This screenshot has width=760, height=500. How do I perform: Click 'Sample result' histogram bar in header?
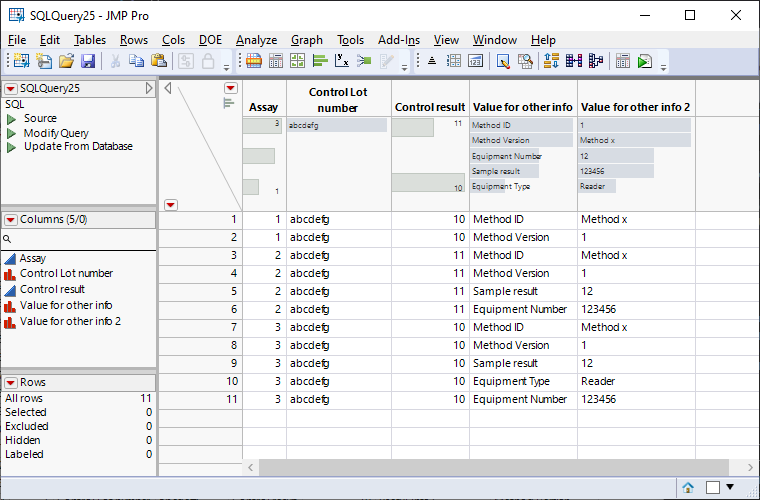pyautogui.click(x=504, y=171)
